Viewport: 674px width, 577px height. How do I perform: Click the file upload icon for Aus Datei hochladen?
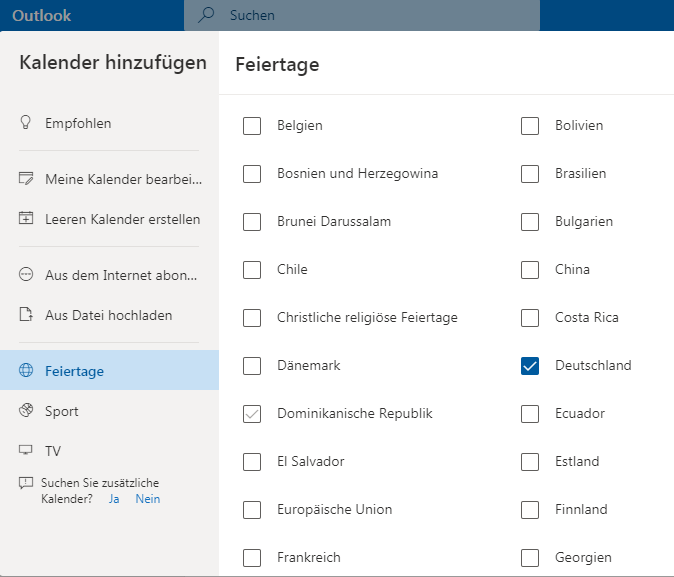click(x=26, y=314)
